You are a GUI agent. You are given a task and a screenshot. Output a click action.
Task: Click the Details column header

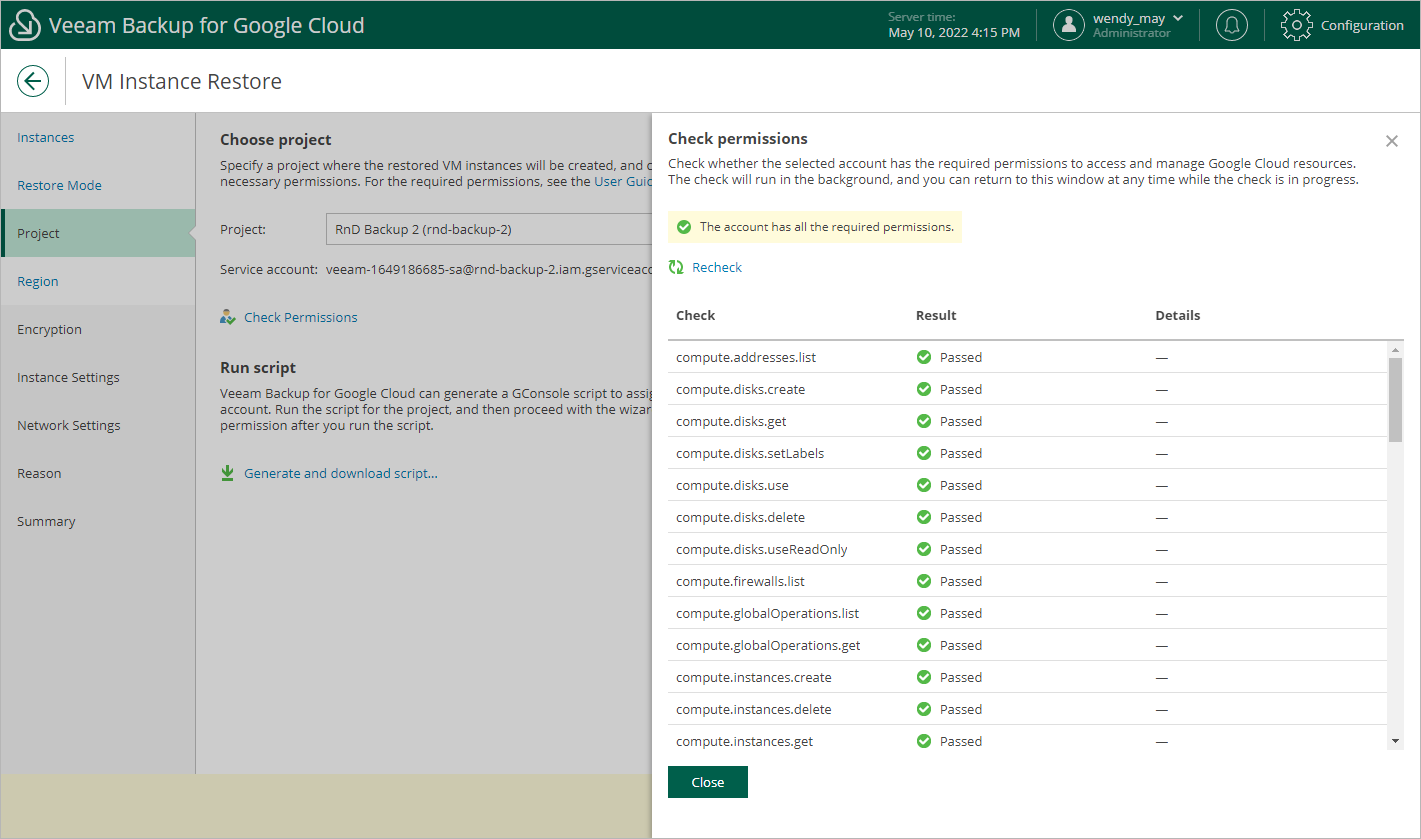click(1178, 315)
